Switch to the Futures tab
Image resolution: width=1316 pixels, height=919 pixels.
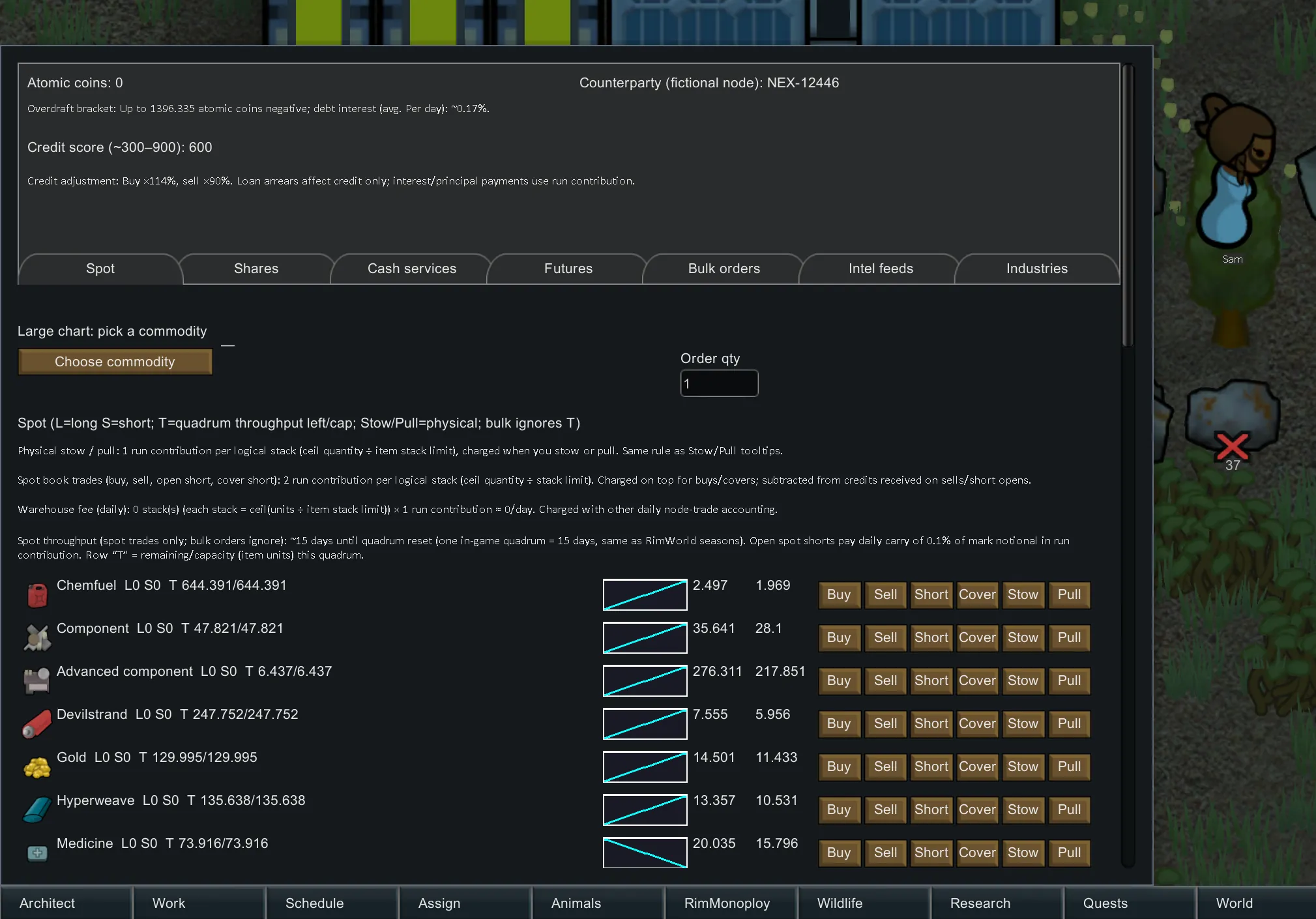pos(568,269)
